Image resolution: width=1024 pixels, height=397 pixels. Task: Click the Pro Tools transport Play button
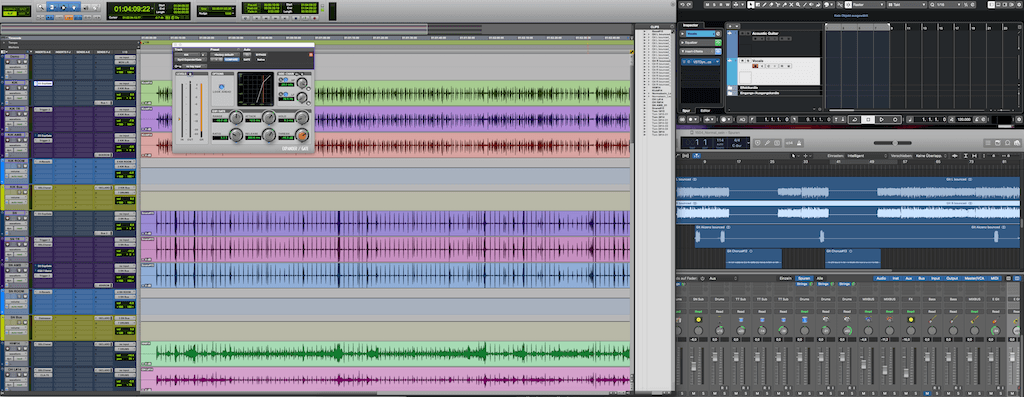coord(305,18)
